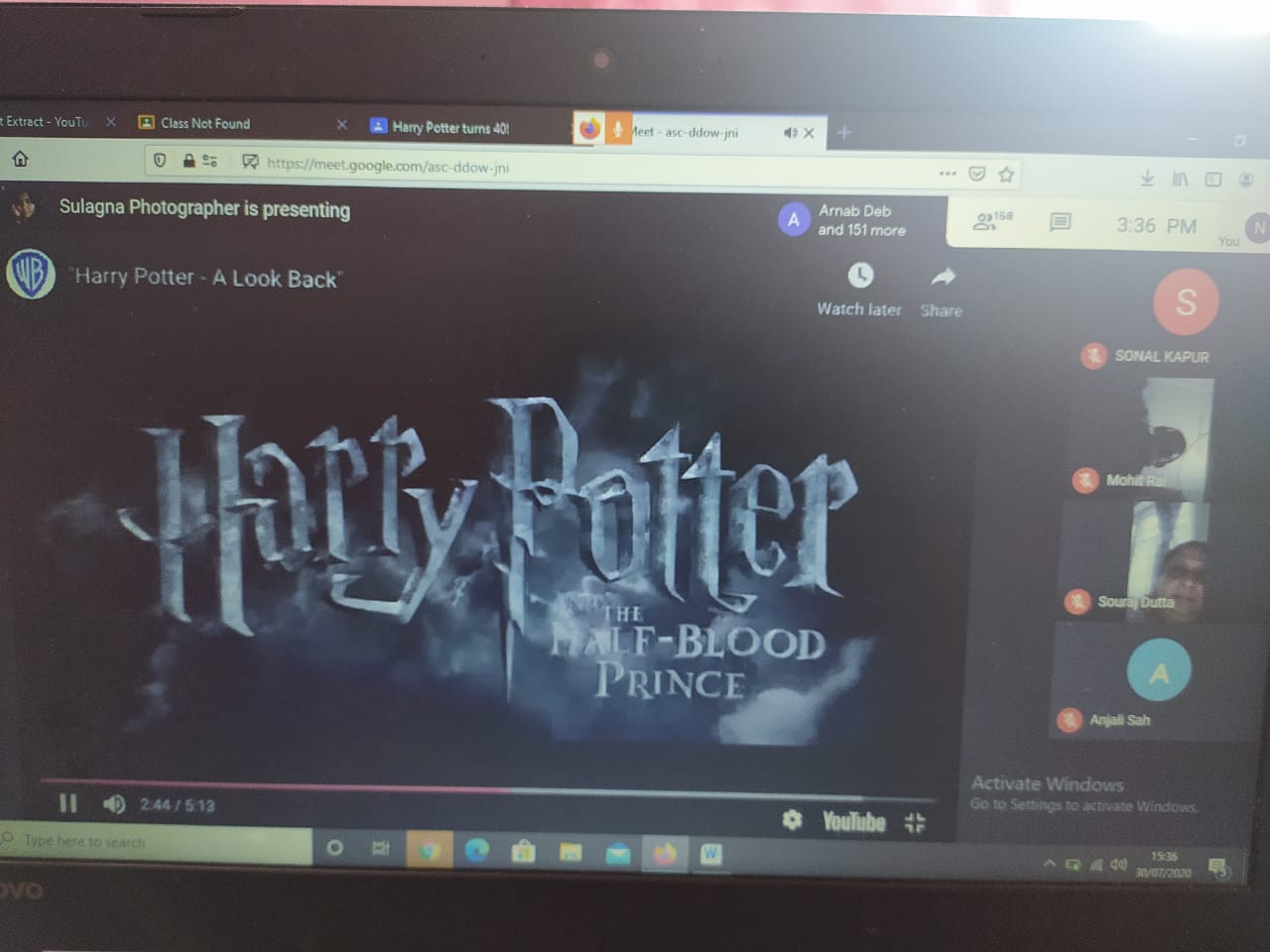Open the page actions three-dot menu
The height and width of the screenshot is (952, 1270).
point(948,174)
